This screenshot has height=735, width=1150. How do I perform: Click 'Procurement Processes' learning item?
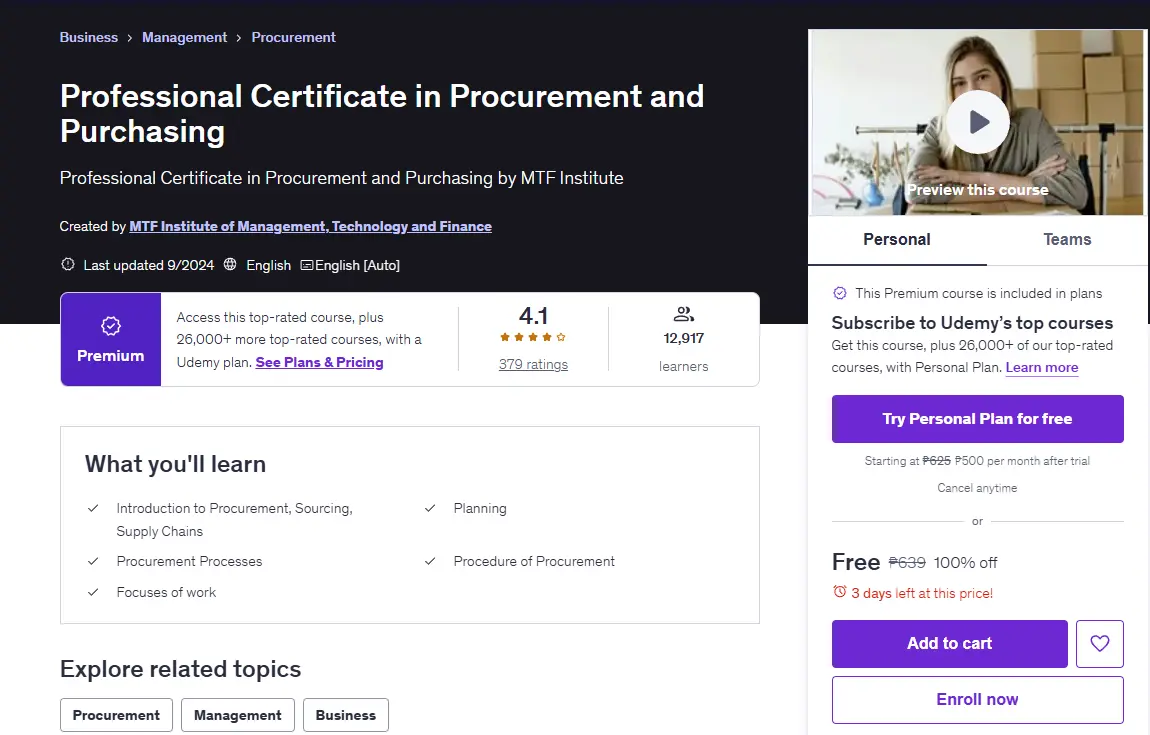coord(189,561)
